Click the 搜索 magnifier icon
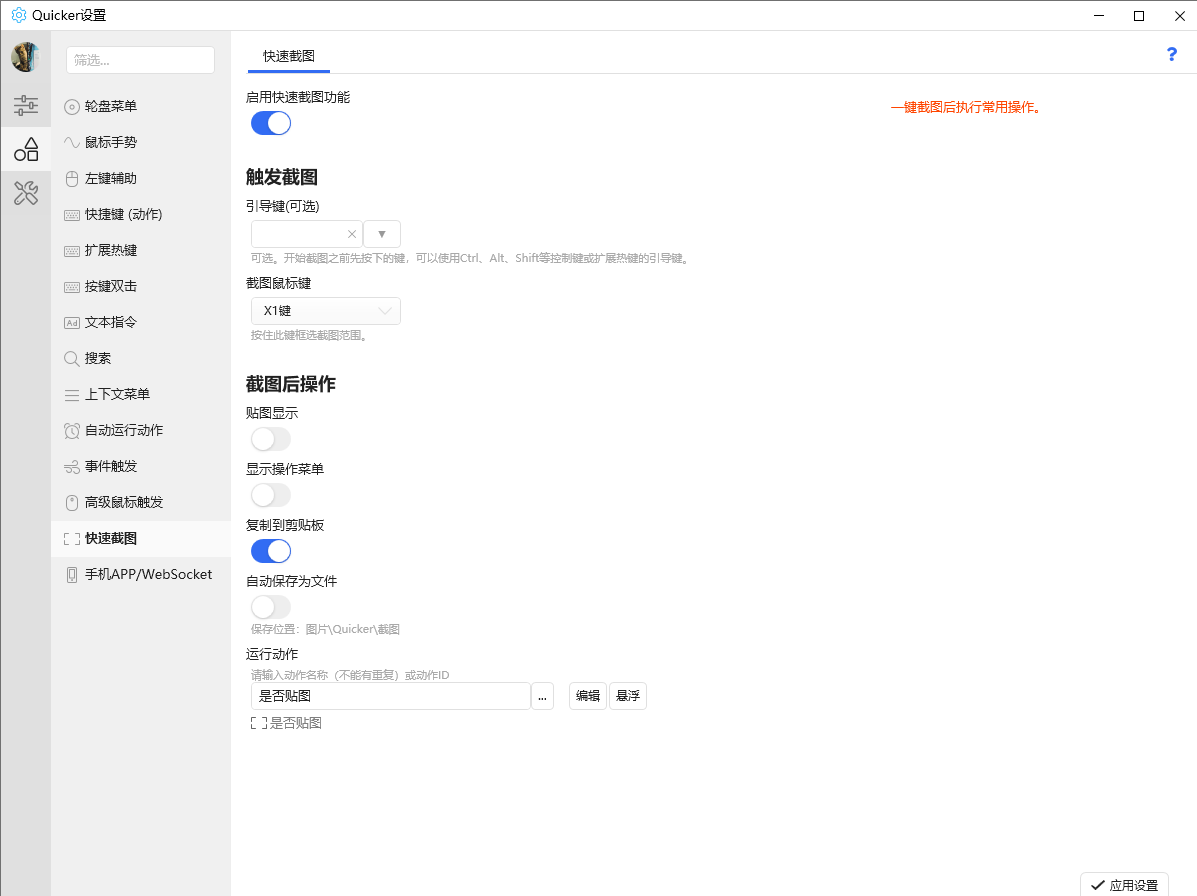 point(72,359)
